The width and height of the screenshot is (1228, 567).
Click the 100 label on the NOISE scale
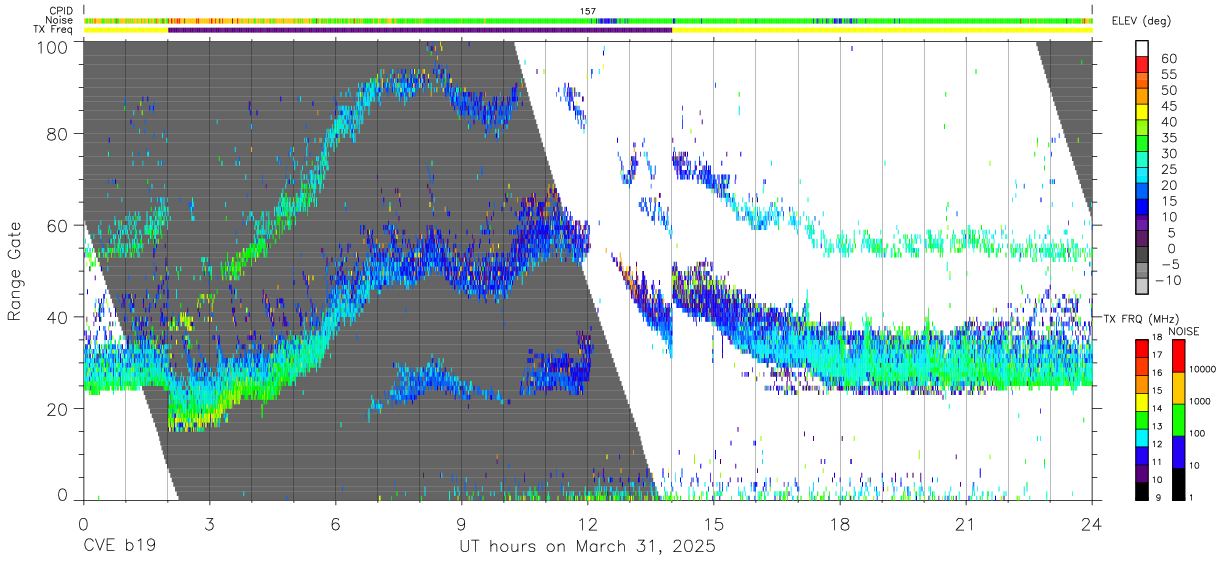(x=1197, y=434)
